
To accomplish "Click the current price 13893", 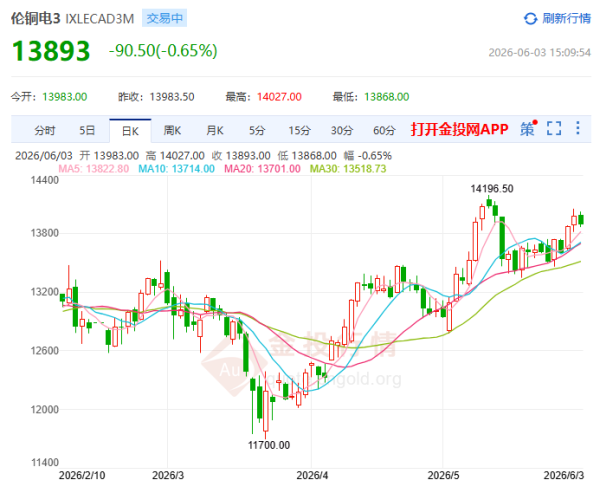I will click(51, 51).
